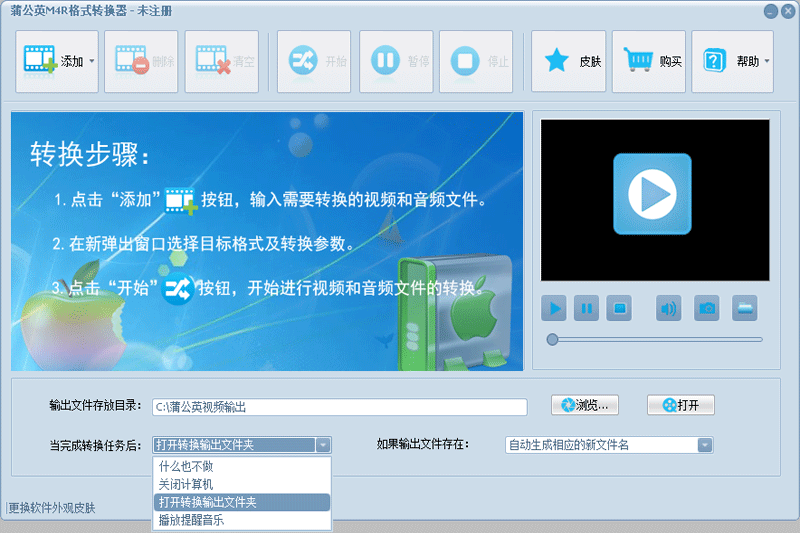
Task: Play preview with the small play button
Action: 554,308
